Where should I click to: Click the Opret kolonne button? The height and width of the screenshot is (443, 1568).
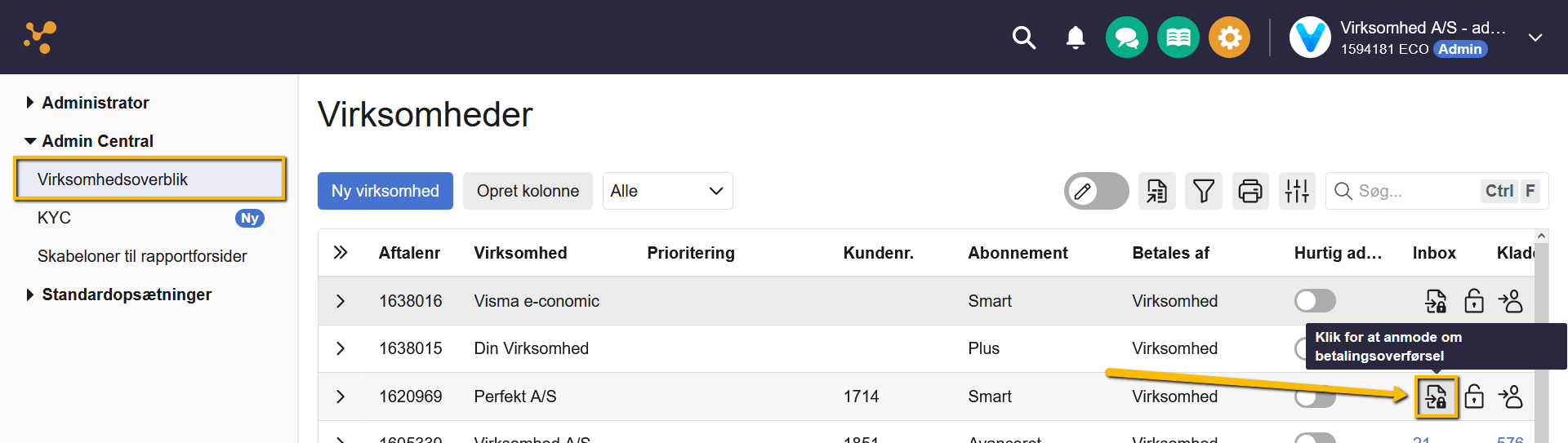point(528,191)
